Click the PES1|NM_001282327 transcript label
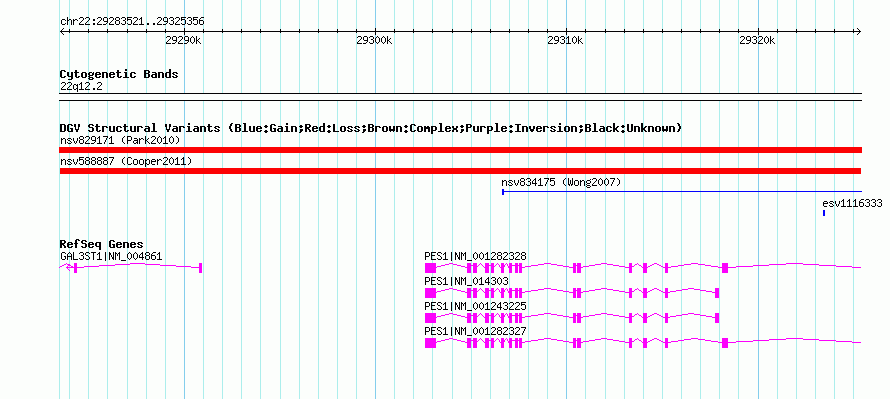The width and height of the screenshot is (890, 399). tap(475, 331)
